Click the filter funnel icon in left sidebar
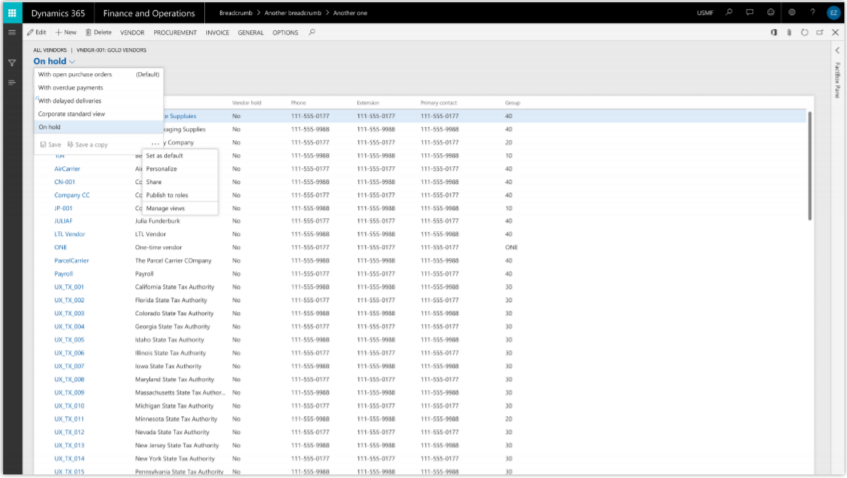This screenshot has height=478, width=847. pos(12,62)
